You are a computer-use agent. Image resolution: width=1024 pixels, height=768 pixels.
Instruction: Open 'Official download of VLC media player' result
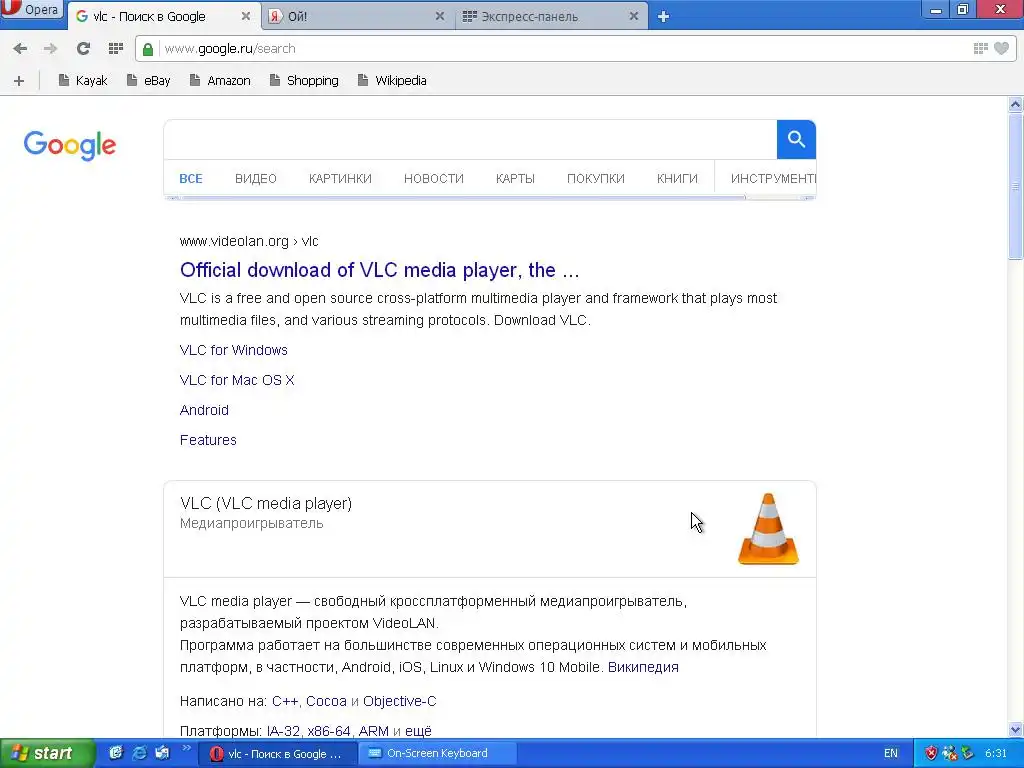[379, 270]
